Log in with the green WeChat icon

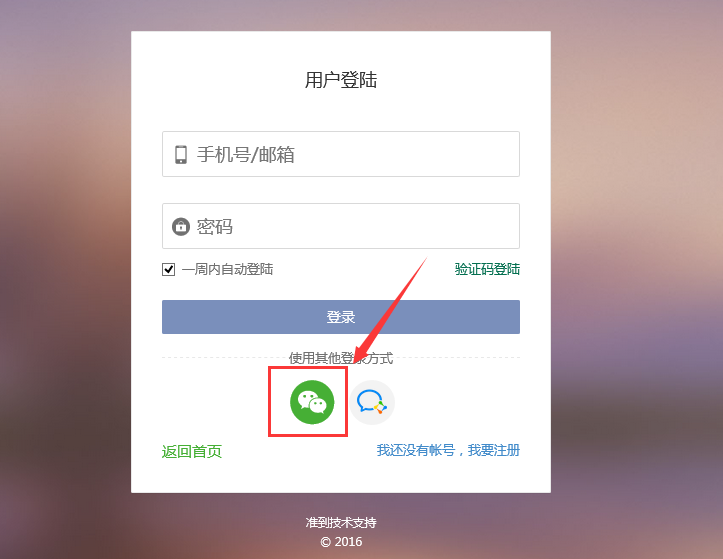click(312, 402)
